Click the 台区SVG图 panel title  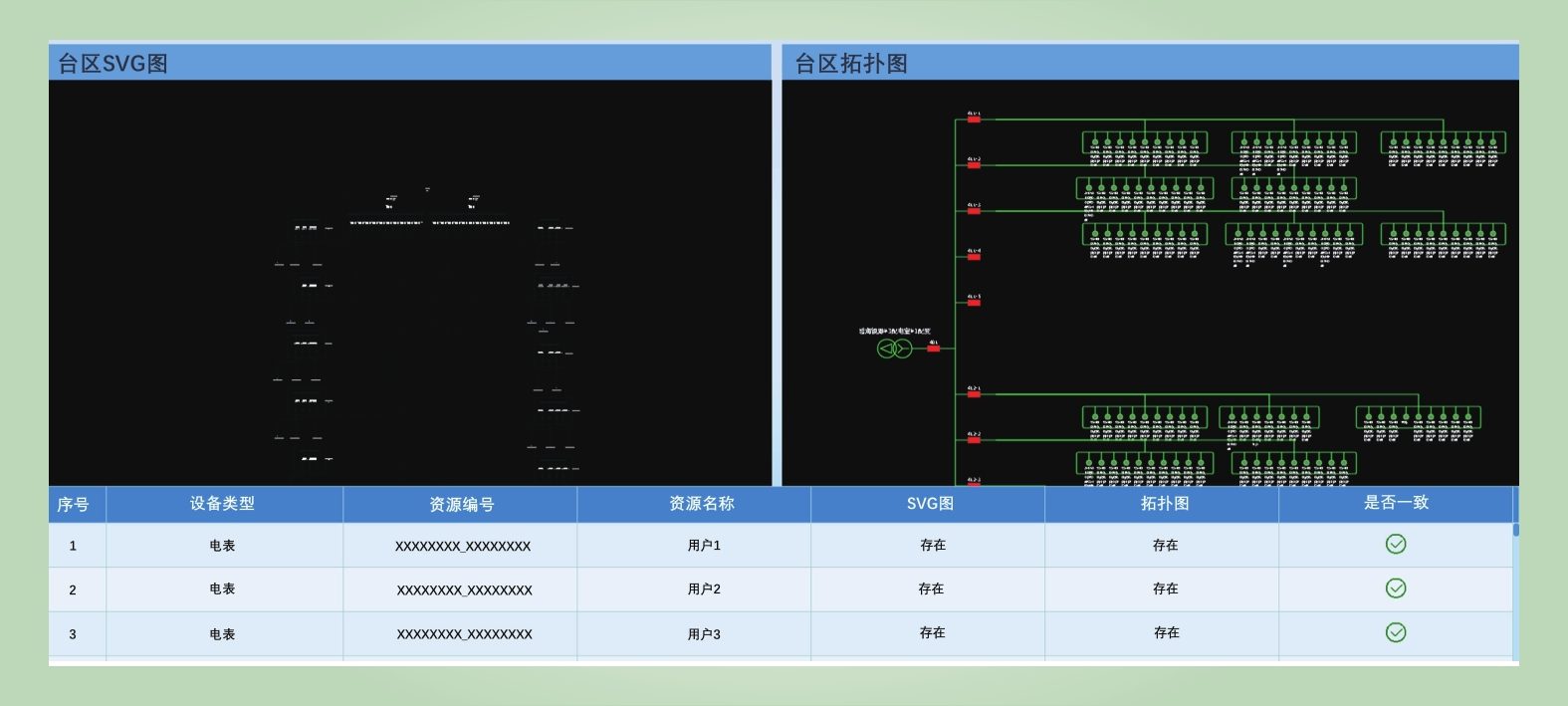112,64
